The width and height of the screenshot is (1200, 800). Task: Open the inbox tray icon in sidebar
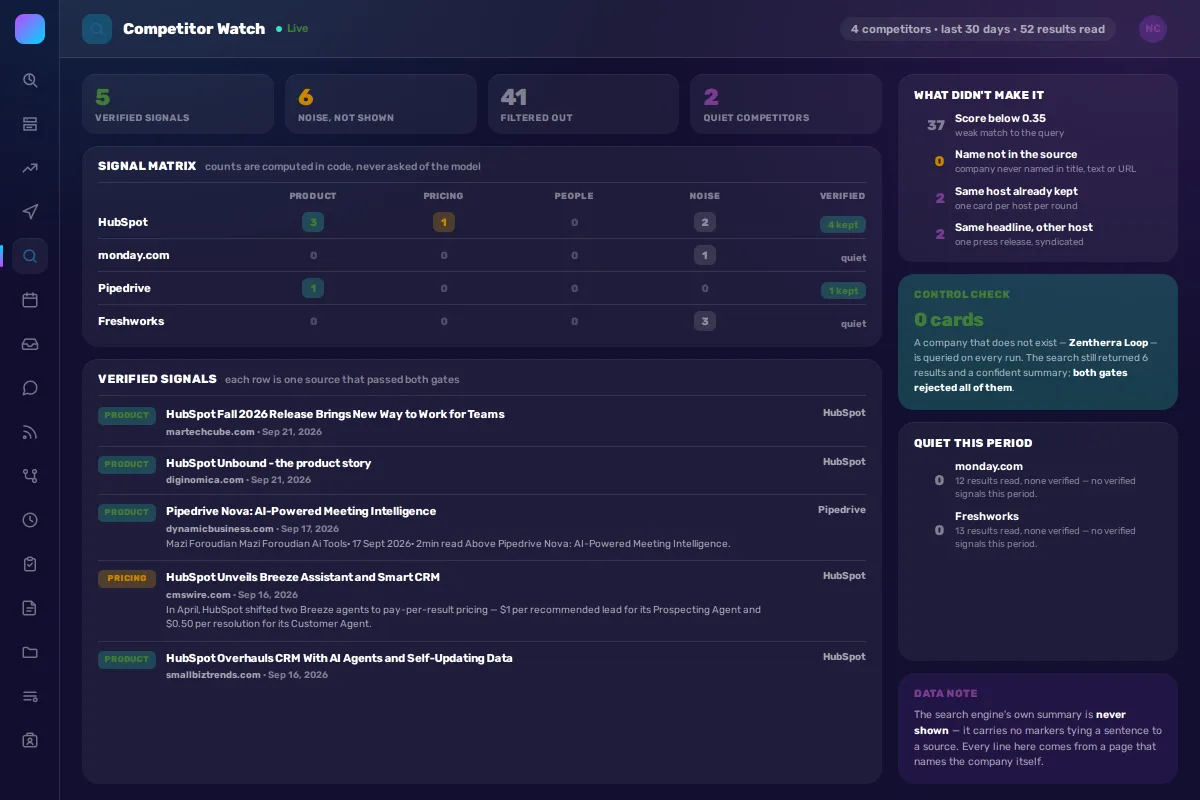coord(30,344)
